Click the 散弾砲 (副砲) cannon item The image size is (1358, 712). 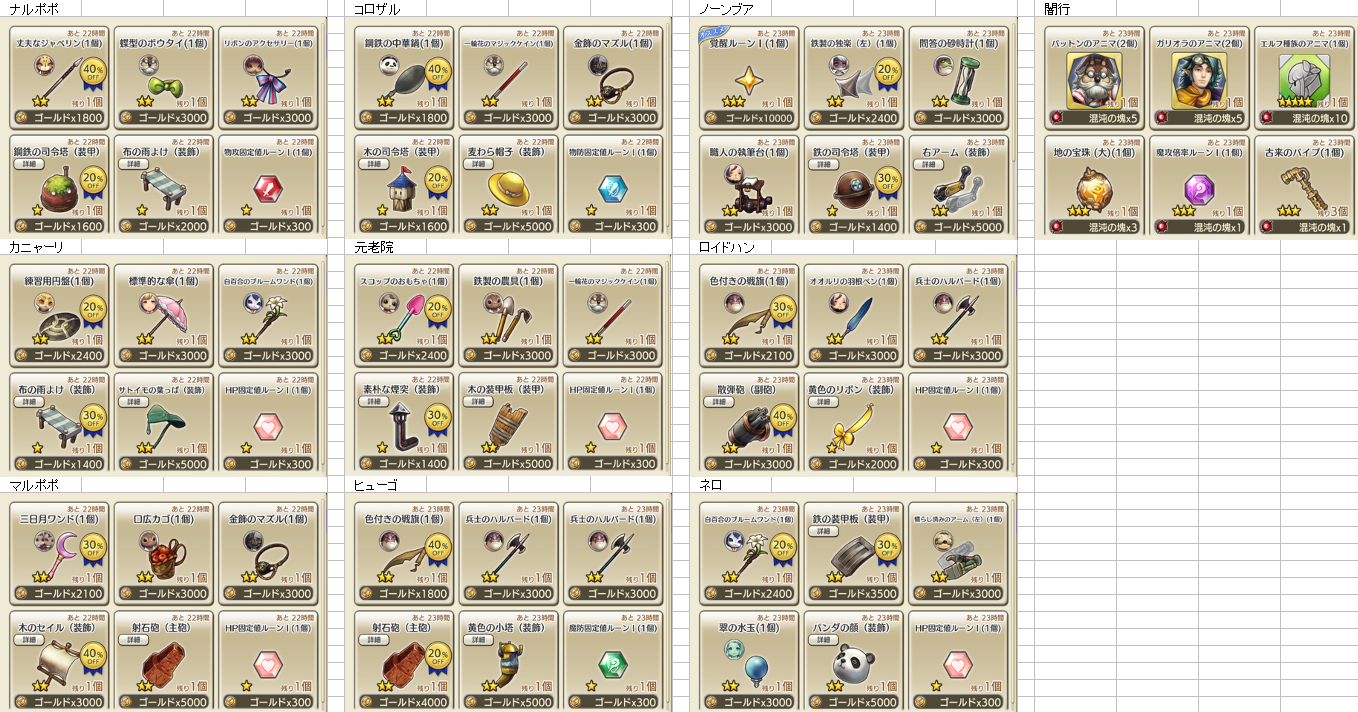(x=749, y=423)
